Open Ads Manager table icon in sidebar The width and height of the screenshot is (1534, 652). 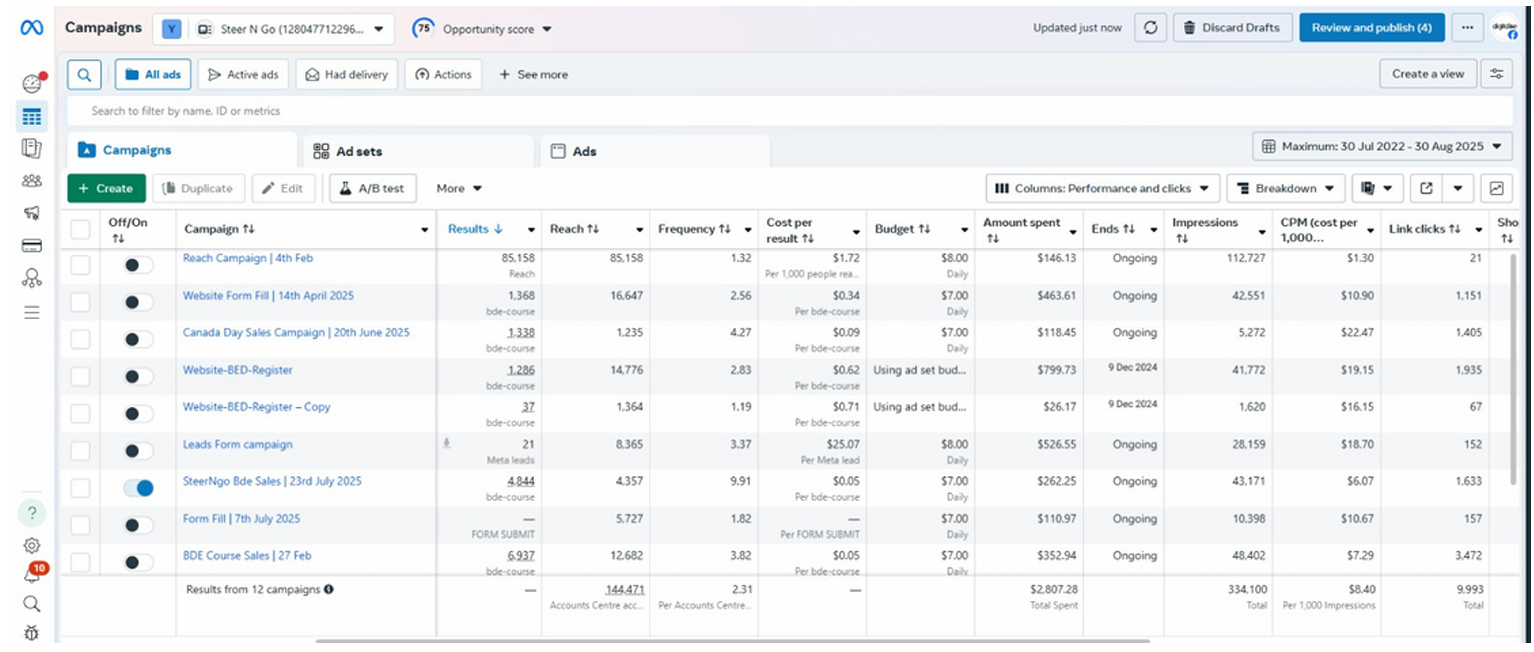[32, 117]
